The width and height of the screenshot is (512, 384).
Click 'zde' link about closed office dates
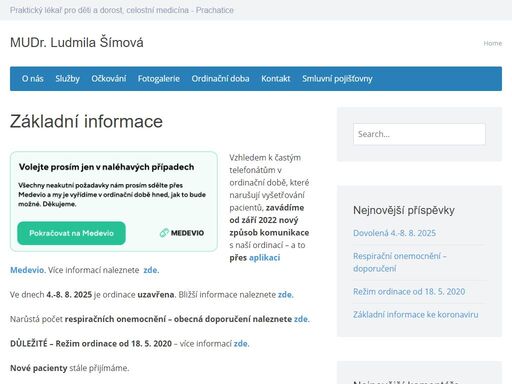tap(286, 295)
